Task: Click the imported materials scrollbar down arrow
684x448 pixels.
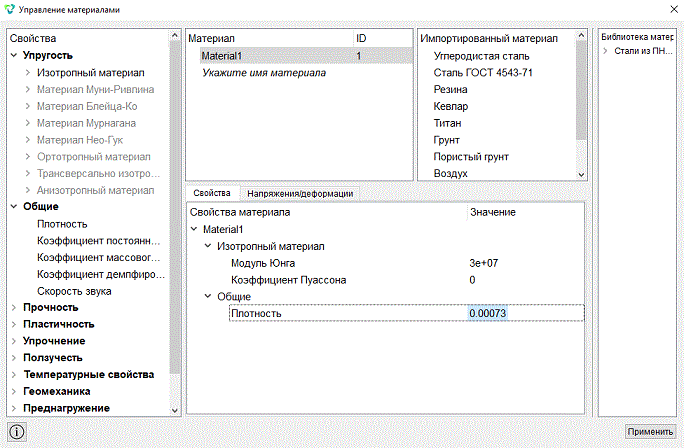Action: pyautogui.click(x=581, y=174)
